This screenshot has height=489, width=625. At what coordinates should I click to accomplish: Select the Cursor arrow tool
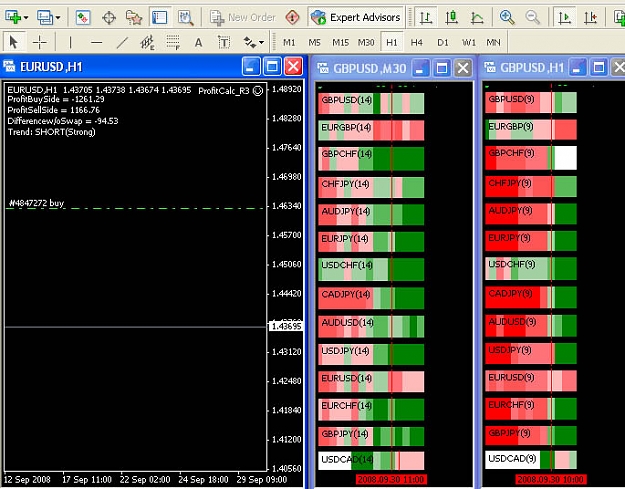[14, 42]
